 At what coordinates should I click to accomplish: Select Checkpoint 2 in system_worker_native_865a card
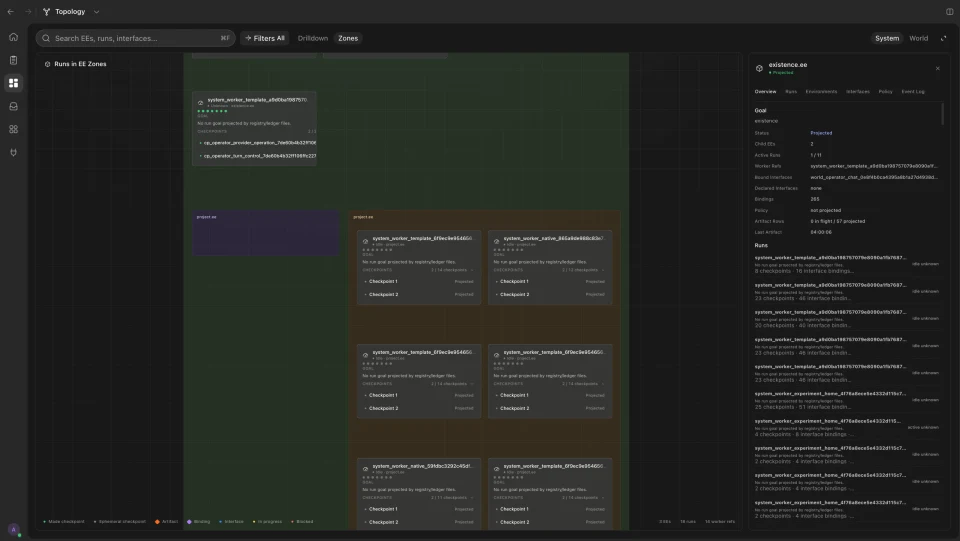tap(550, 294)
